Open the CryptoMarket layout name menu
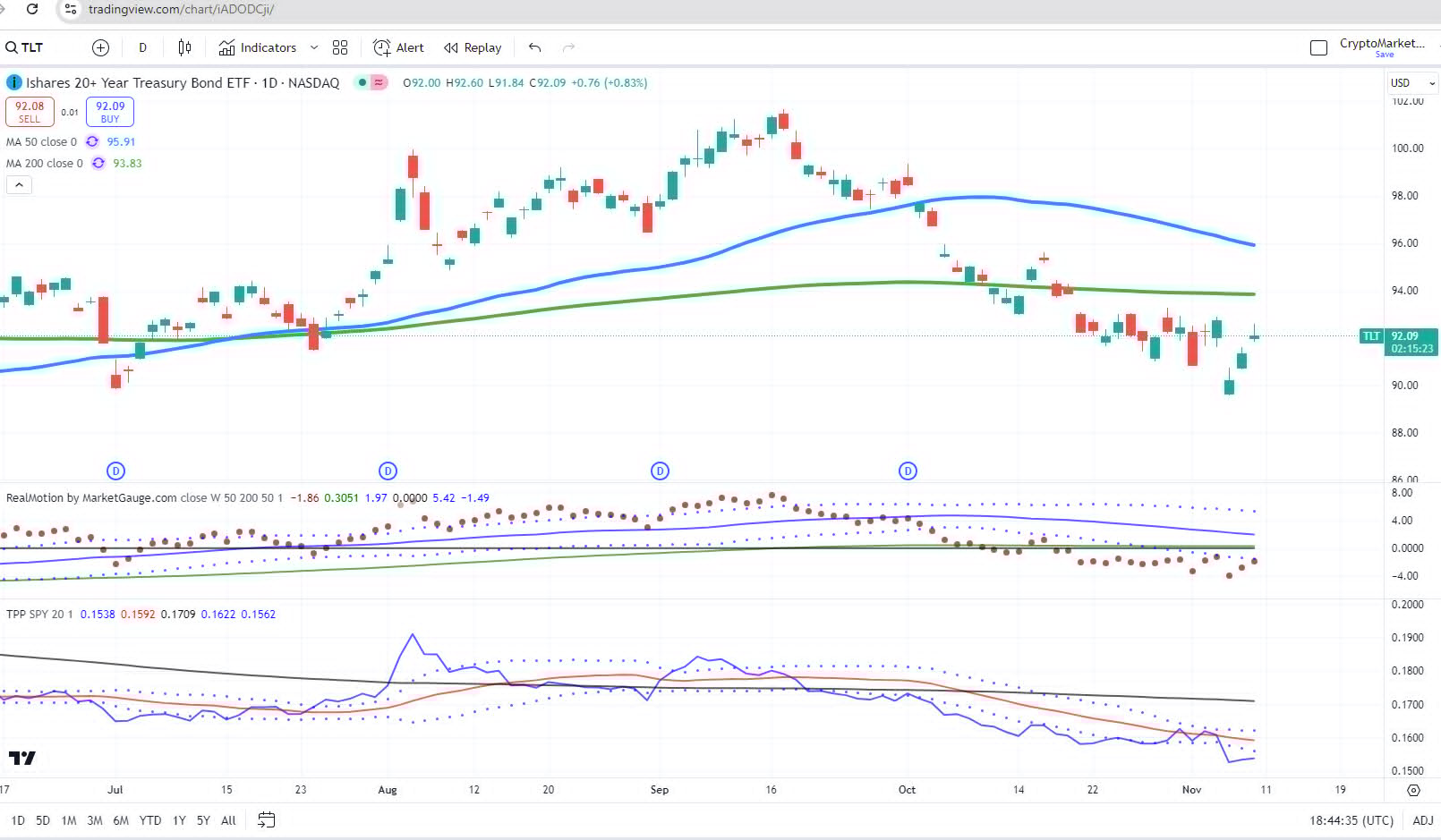 coord(1382,43)
